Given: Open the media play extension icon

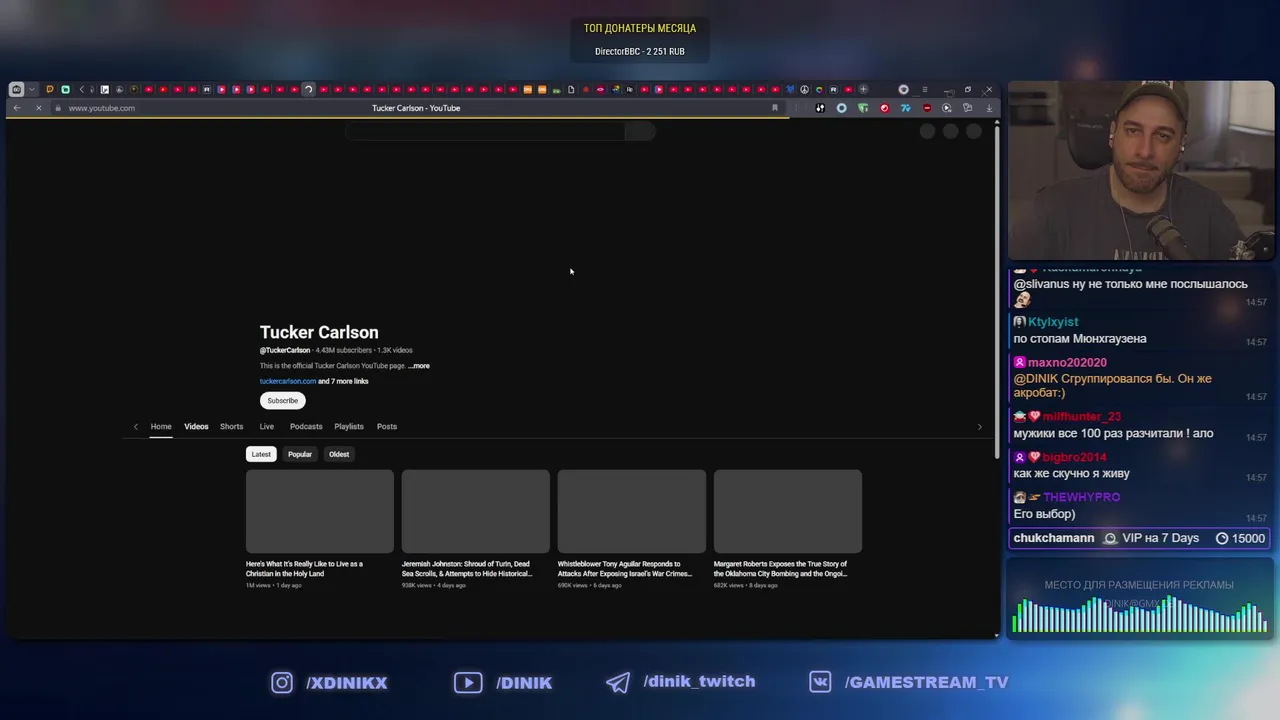Looking at the screenshot, I should click(946, 108).
